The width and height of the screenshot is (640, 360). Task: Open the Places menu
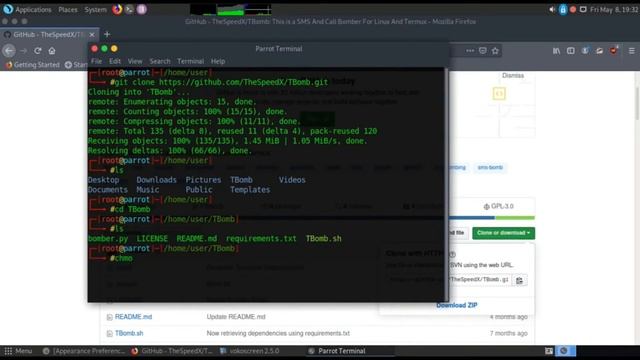tap(68, 9)
